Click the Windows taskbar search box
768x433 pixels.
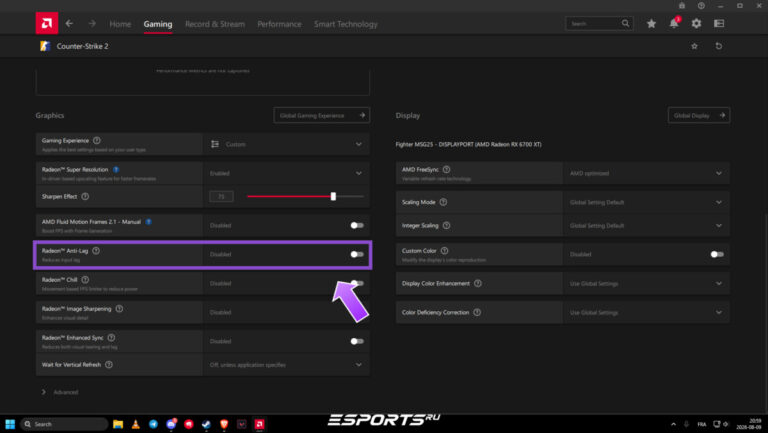64,424
